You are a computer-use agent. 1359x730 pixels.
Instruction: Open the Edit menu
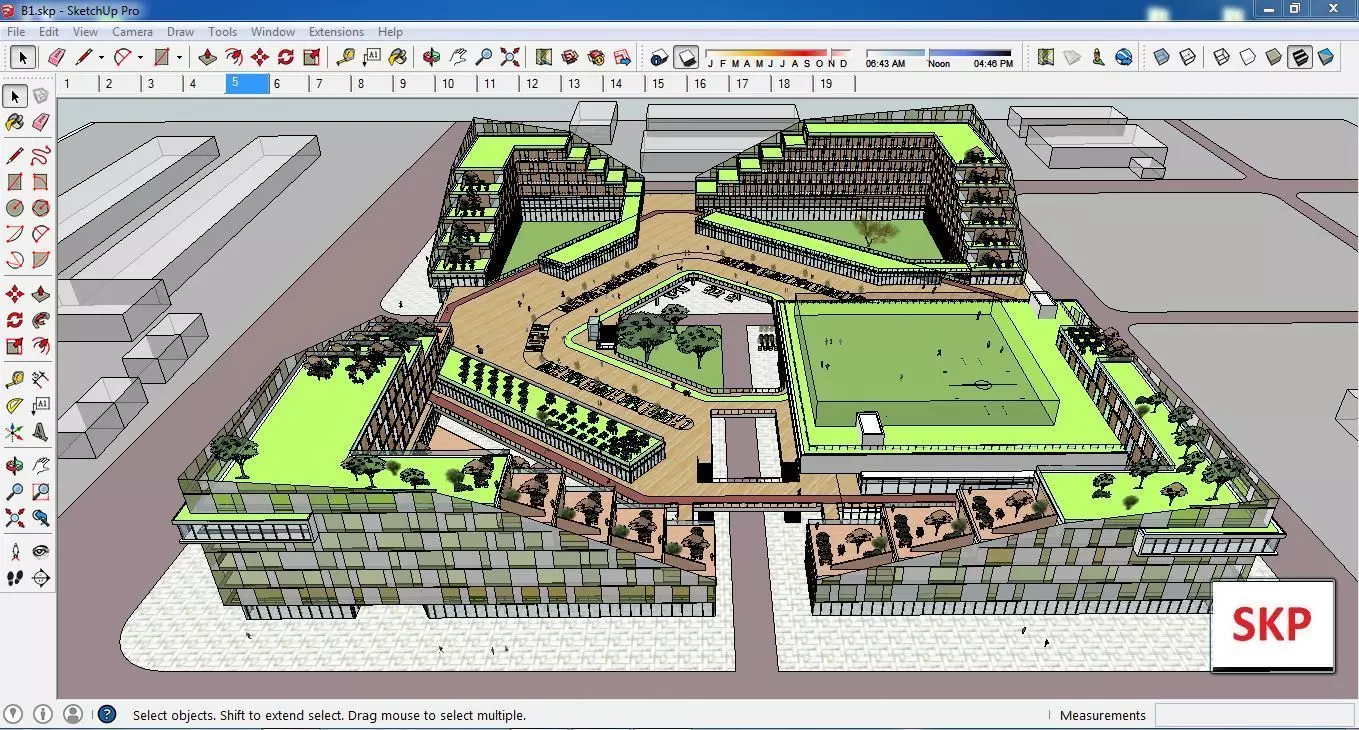coord(49,32)
